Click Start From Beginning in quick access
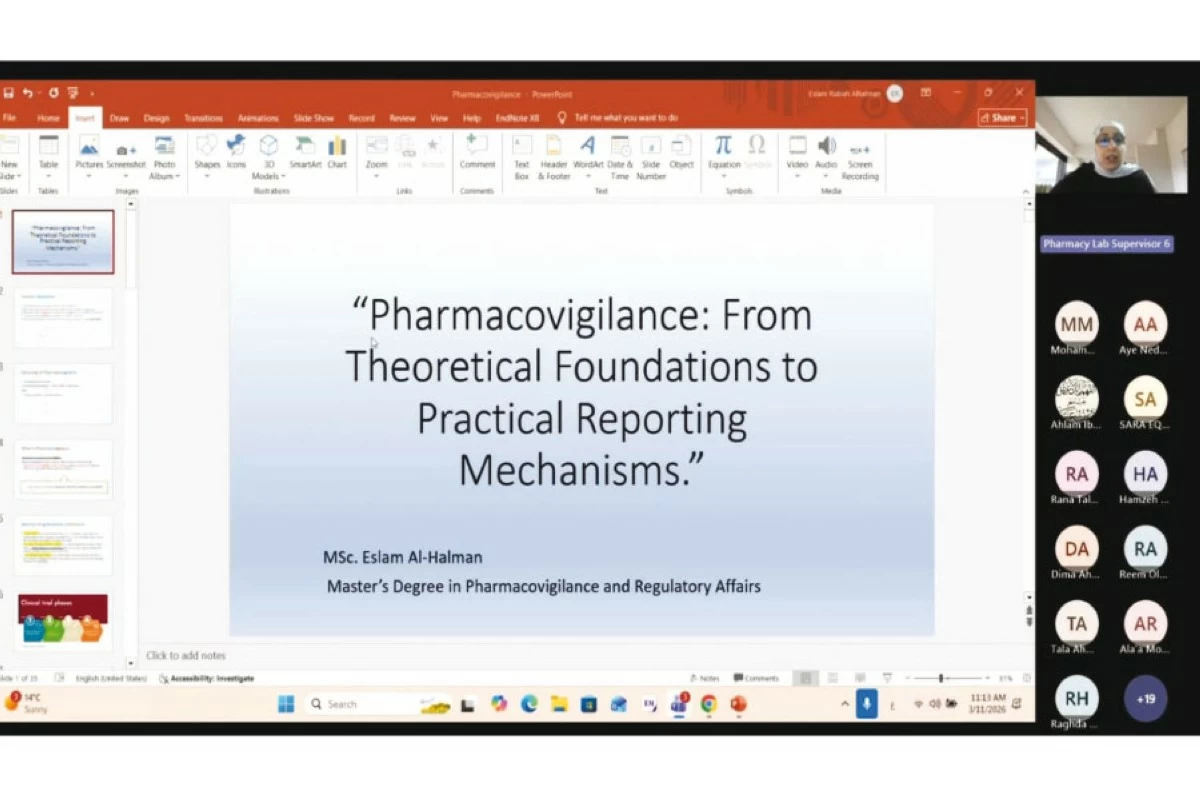The width and height of the screenshot is (1200, 800). coord(73,93)
